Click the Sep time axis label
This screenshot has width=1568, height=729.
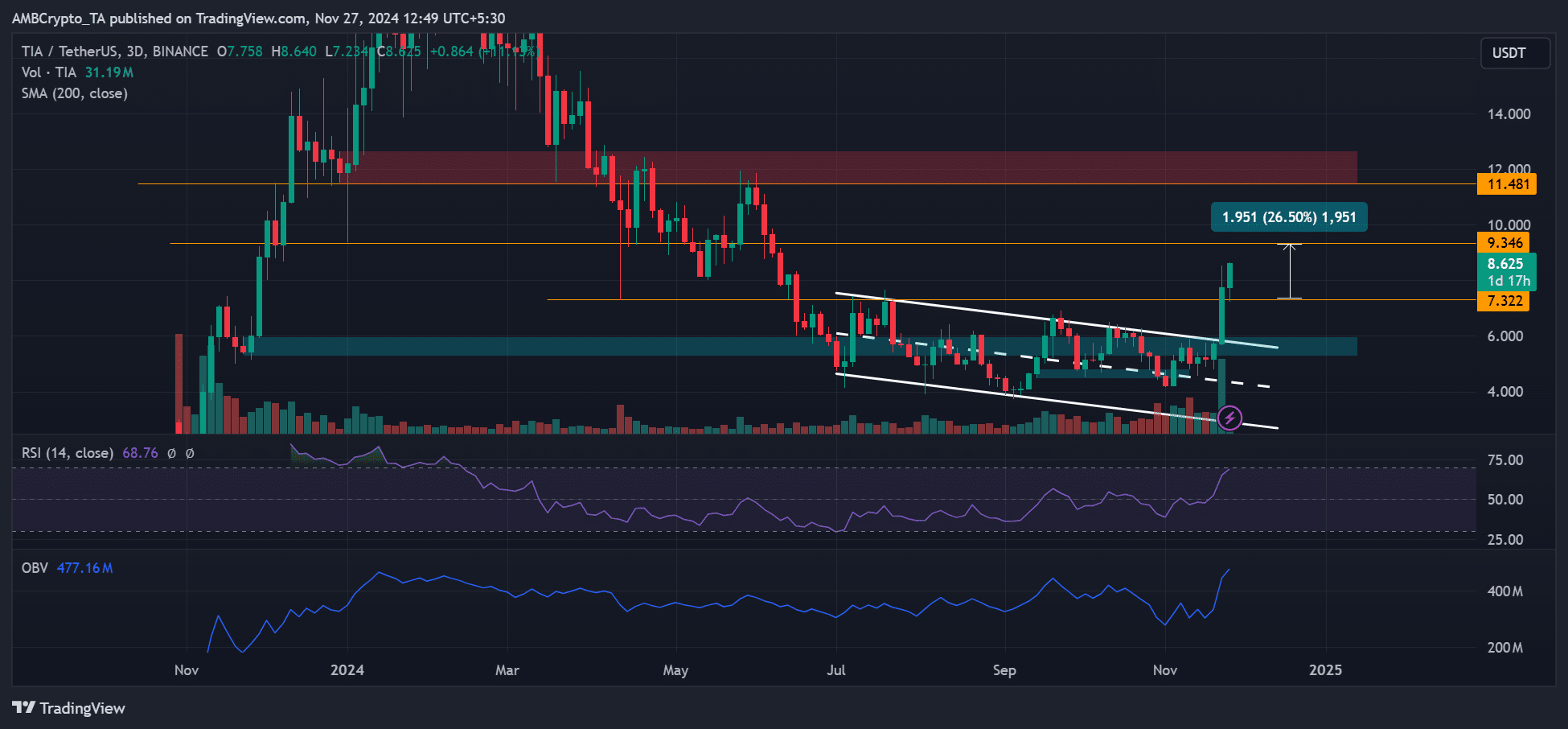(x=1004, y=670)
